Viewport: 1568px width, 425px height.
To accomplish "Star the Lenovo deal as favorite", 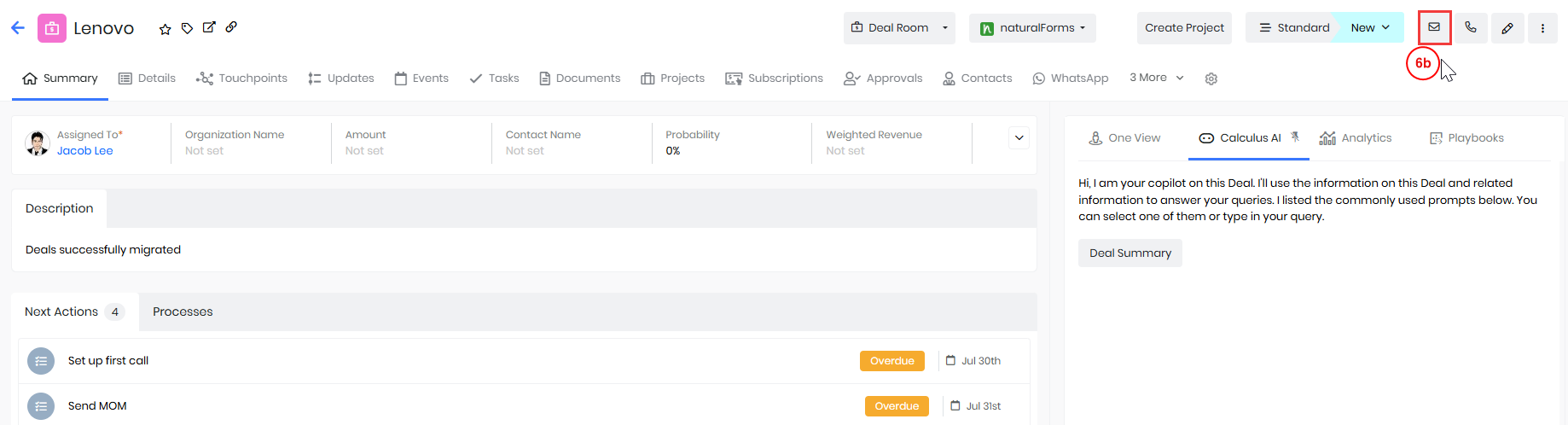I will 165,29.
